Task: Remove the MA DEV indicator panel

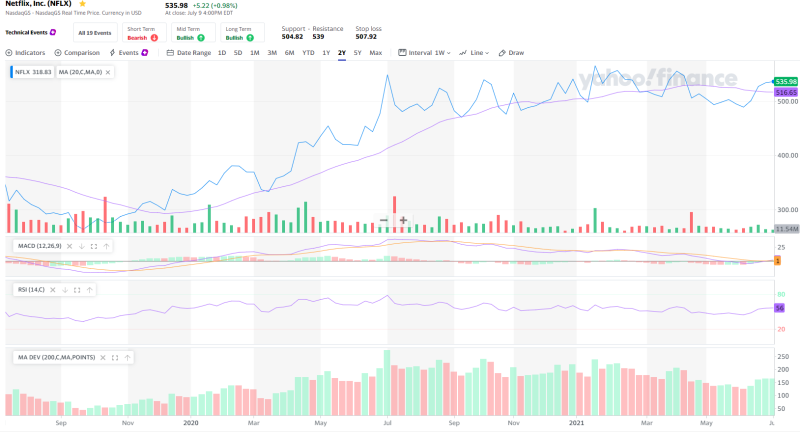Action: tap(103, 358)
